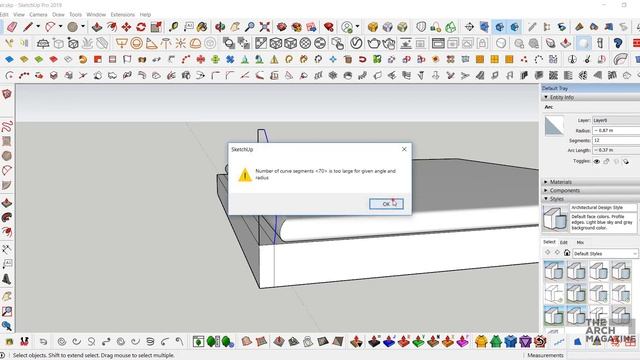The image size is (640, 360).
Task: Select the first style thumbnail in grid
Action: point(554,271)
